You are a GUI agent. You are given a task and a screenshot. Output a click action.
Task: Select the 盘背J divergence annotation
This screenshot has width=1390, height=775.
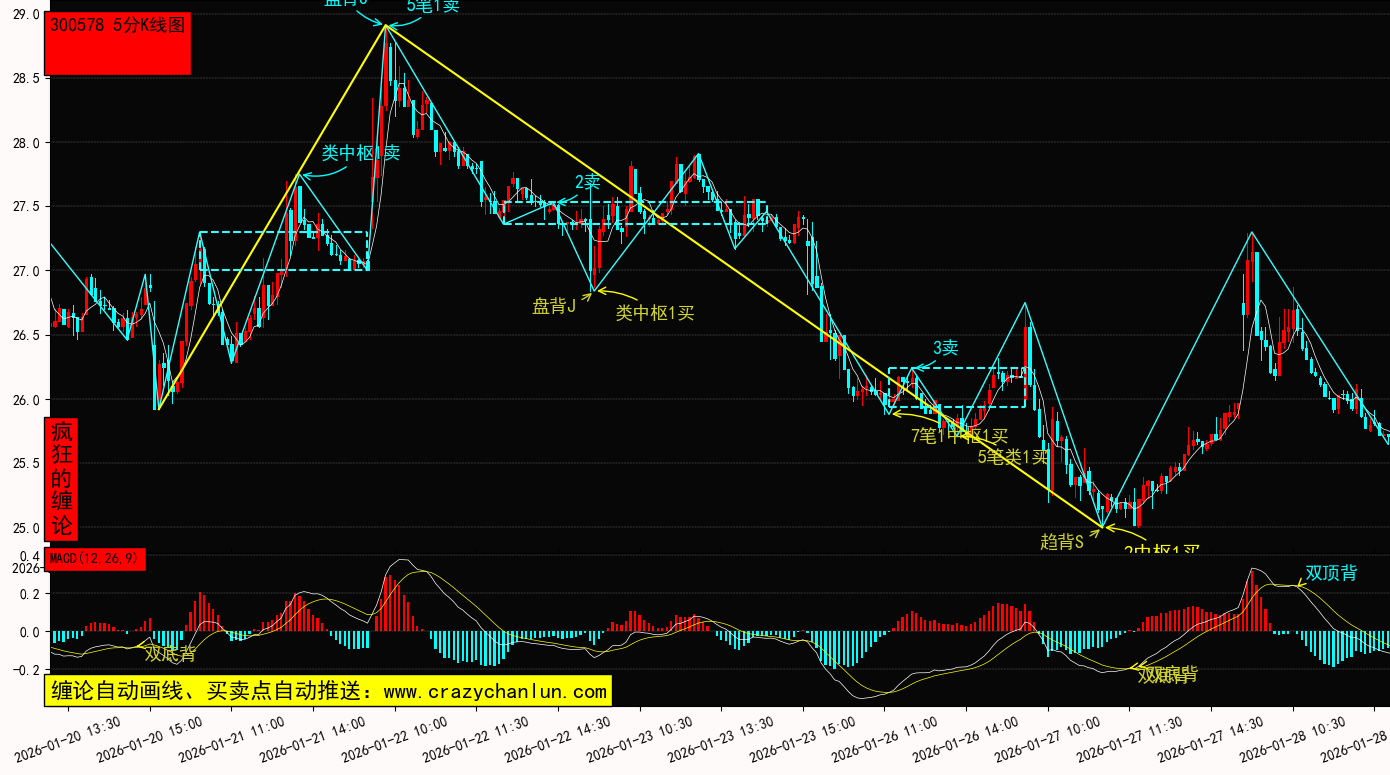tap(554, 306)
